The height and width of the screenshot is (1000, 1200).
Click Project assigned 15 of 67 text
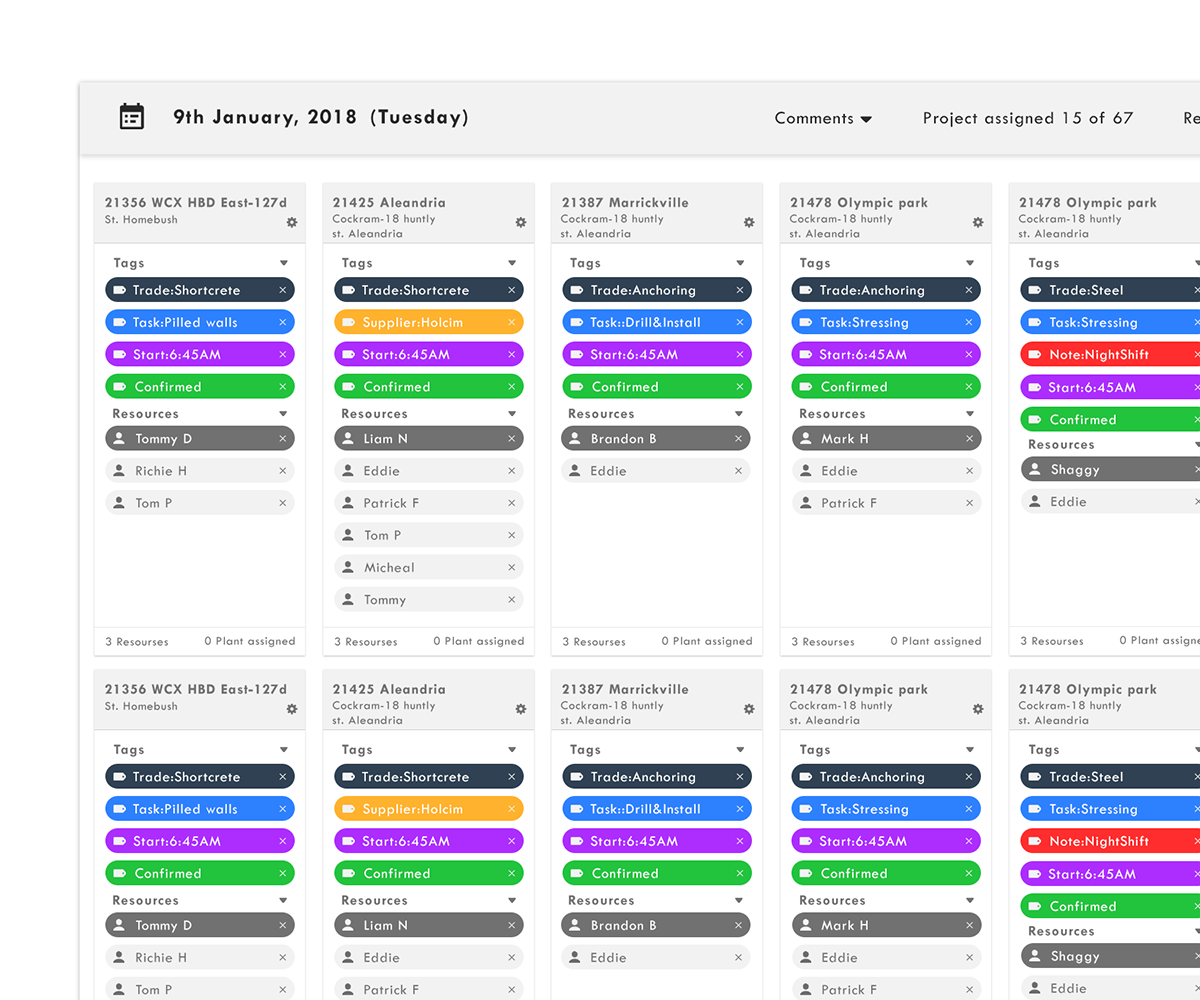coord(1028,118)
